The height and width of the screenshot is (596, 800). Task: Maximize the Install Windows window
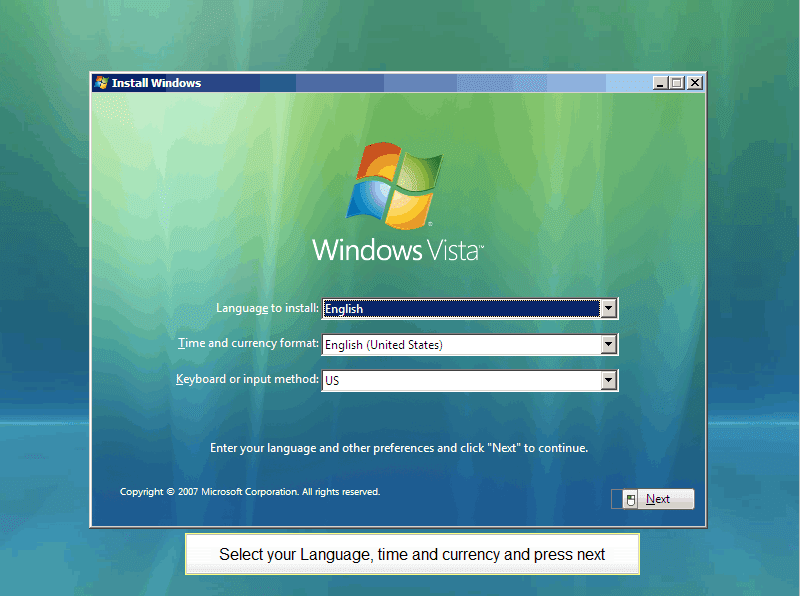click(677, 83)
